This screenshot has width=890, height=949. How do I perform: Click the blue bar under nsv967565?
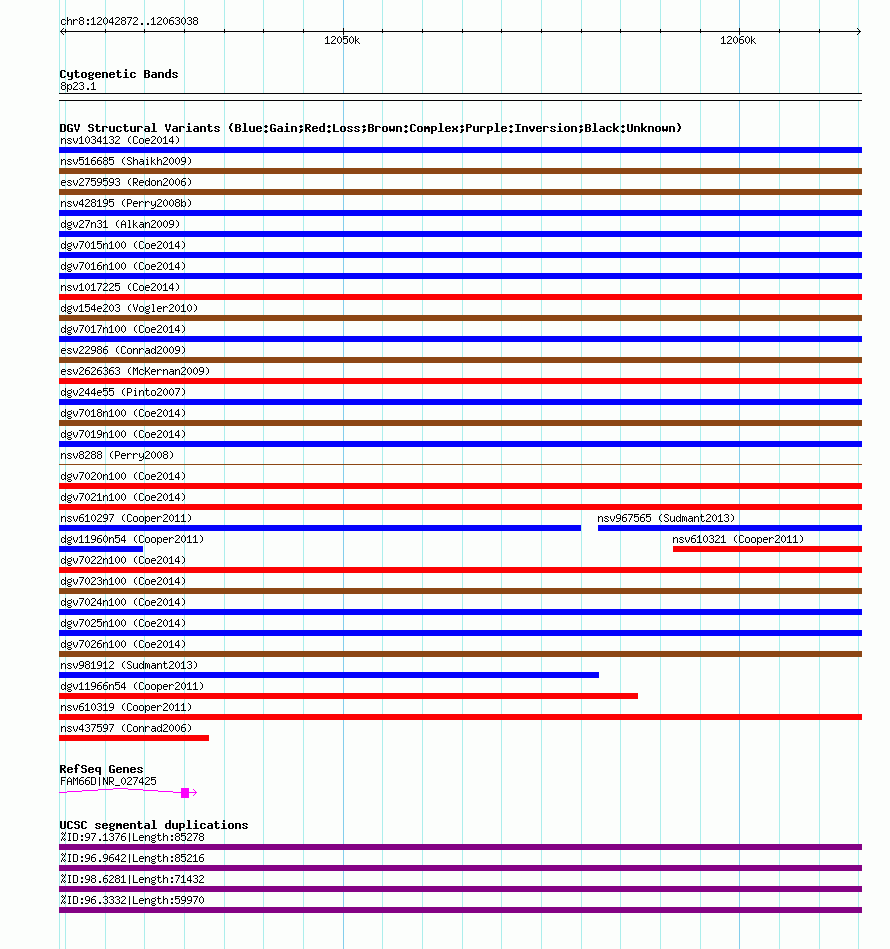730,528
